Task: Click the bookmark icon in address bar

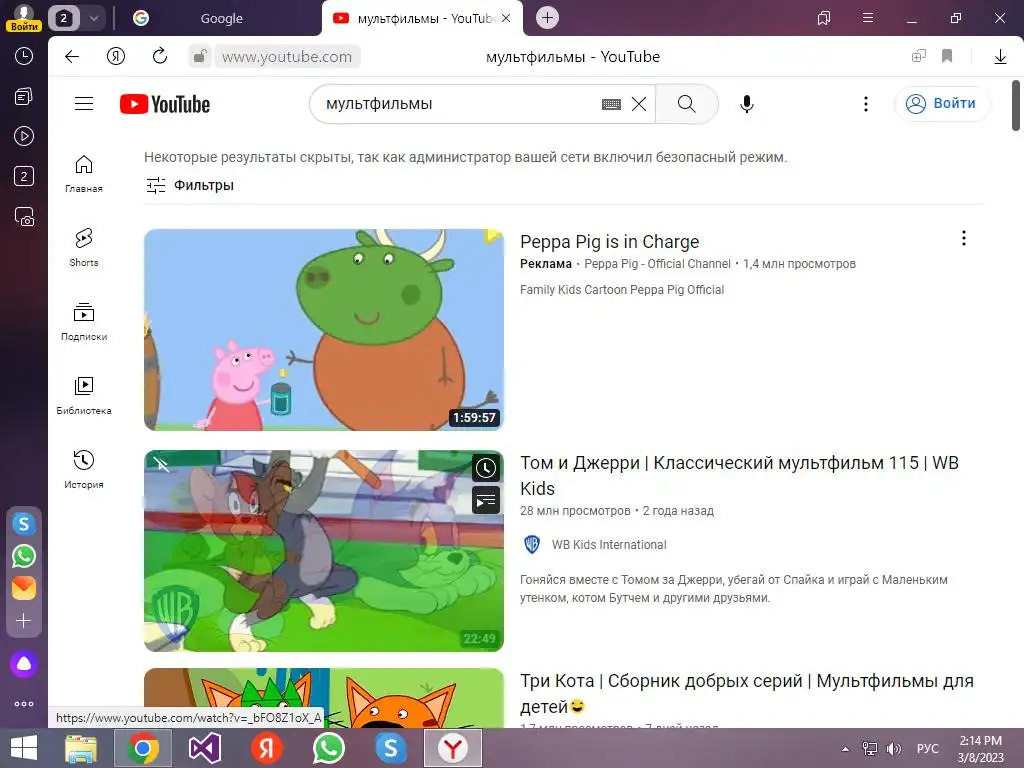Action: point(947,56)
